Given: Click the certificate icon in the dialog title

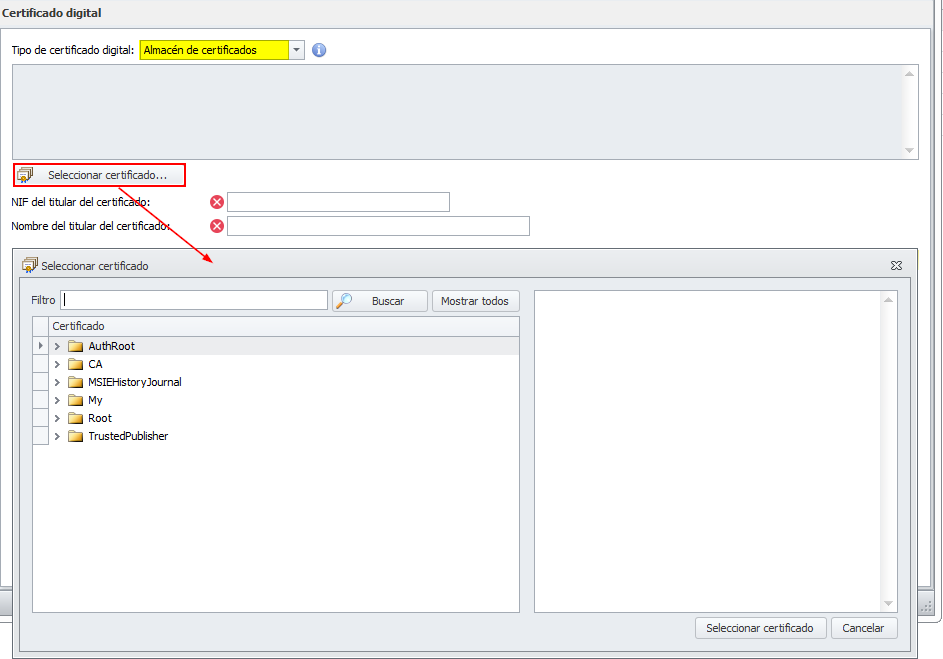Looking at the screenshot, I should click(29, 265).
